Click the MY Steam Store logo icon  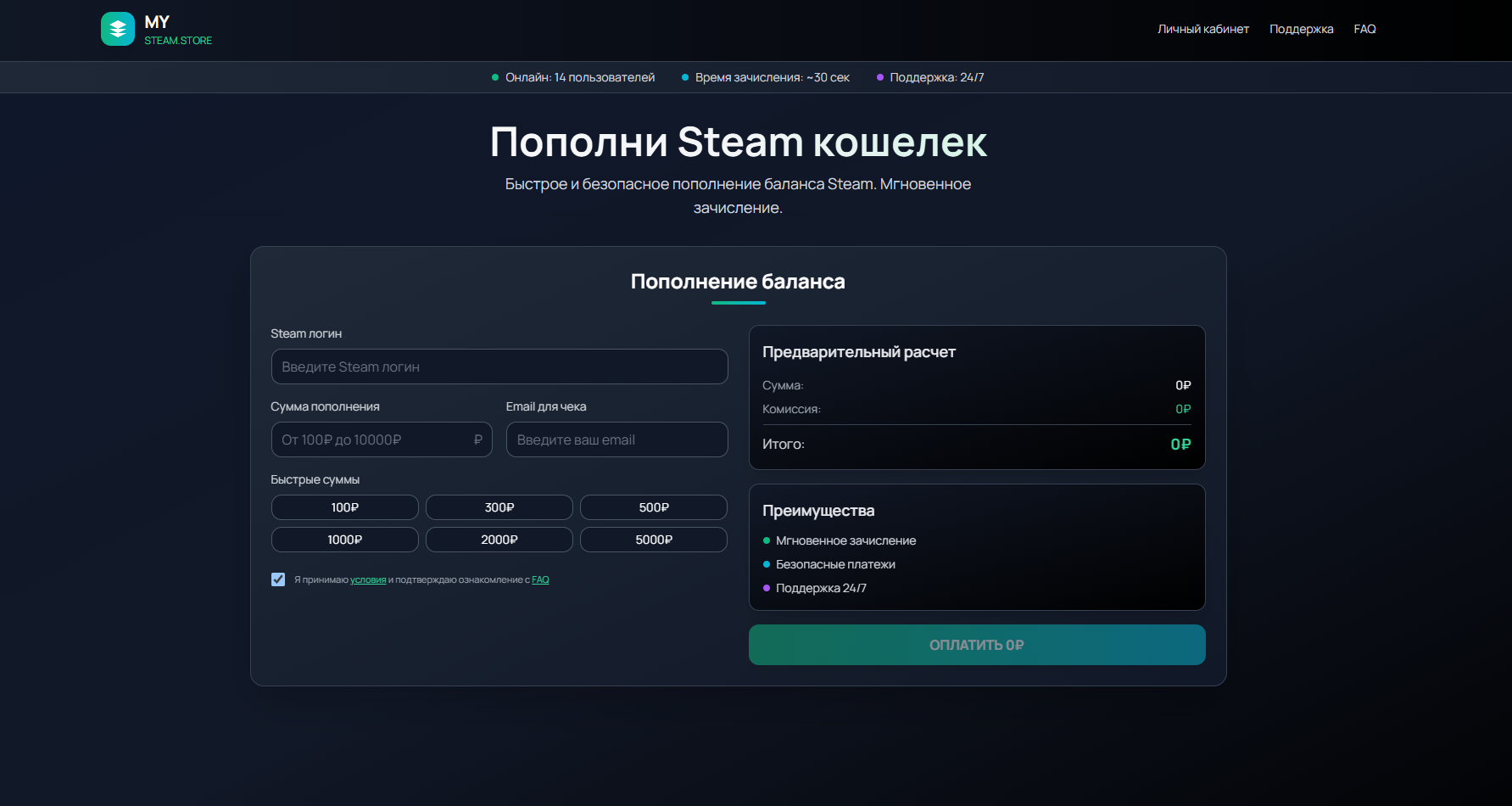pos(118,29)
